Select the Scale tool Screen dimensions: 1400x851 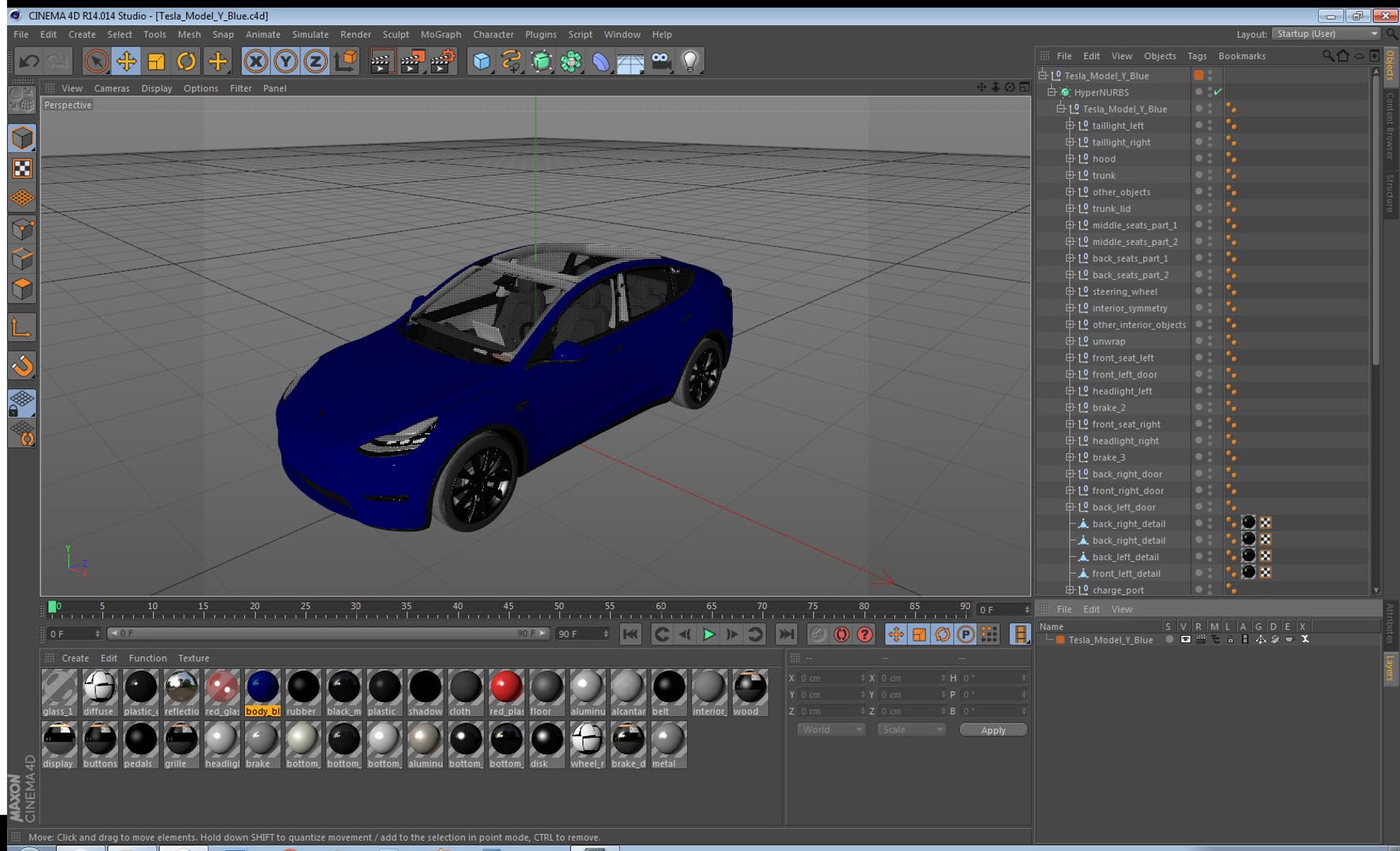click(156, 61)
